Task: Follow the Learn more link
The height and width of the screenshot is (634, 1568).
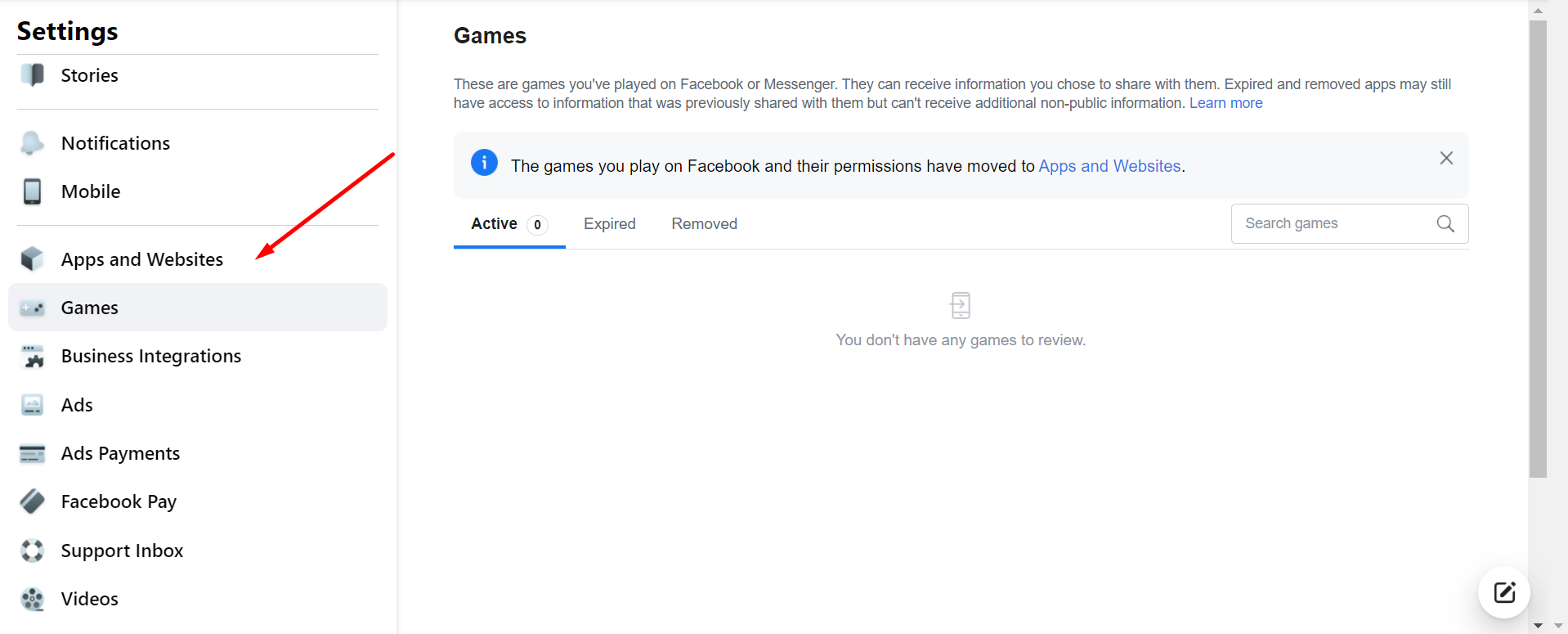Action: [1225, 103]
